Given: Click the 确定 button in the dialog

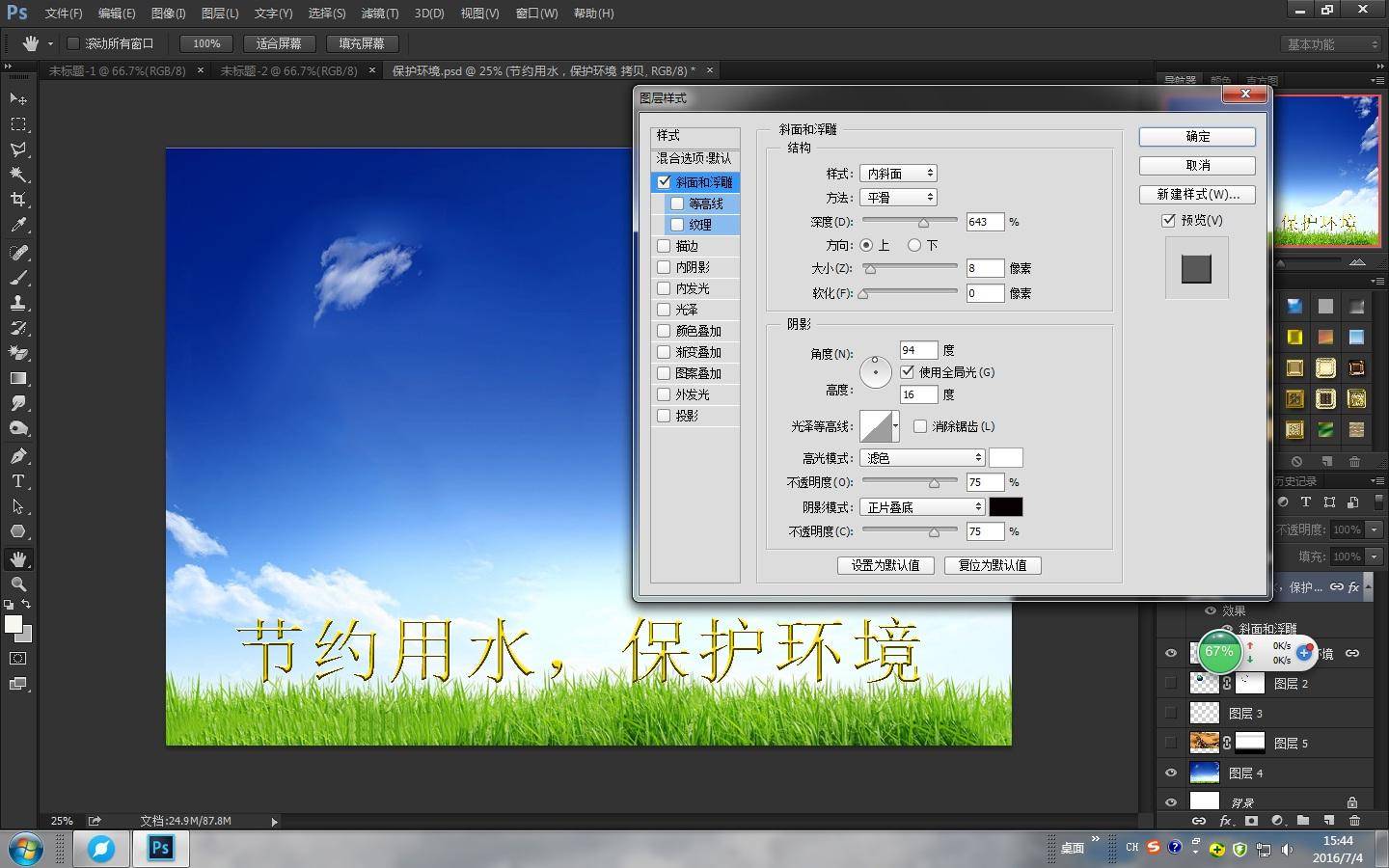Looking at the screenshot, I should point(1197,137).
